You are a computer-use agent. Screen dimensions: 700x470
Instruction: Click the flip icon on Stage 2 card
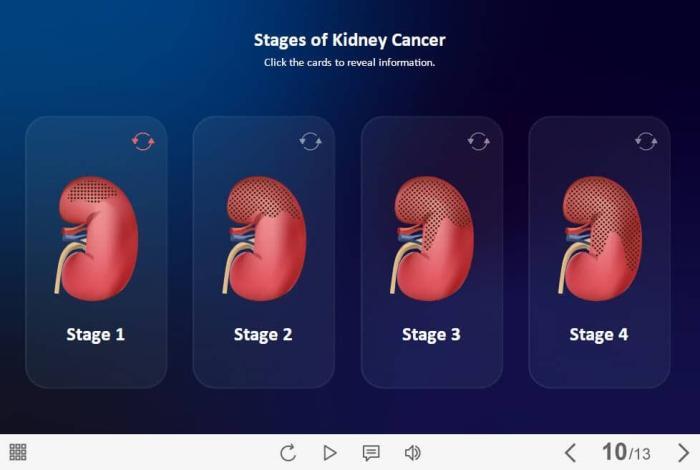tap(310, 142)
